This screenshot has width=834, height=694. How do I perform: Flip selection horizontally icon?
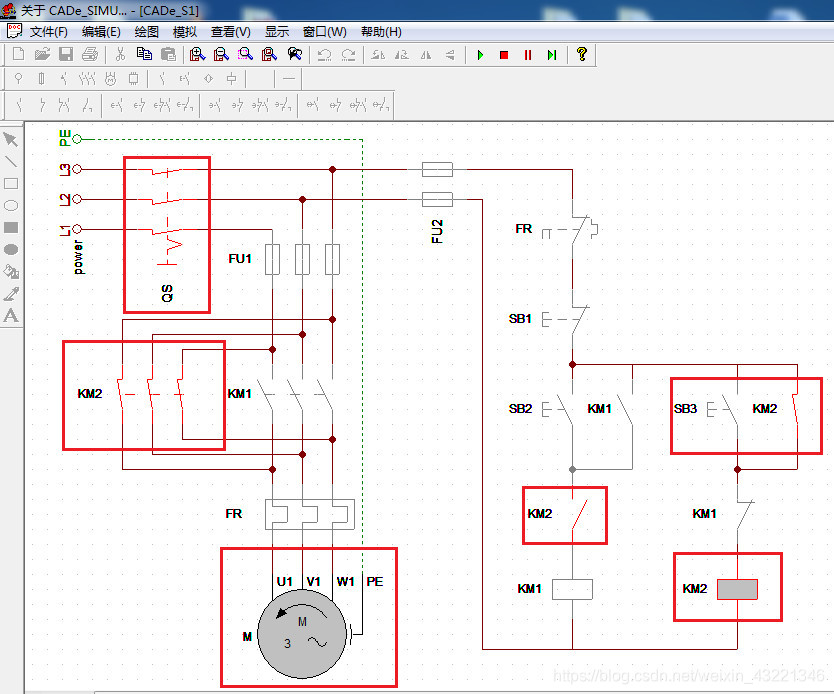426,55
